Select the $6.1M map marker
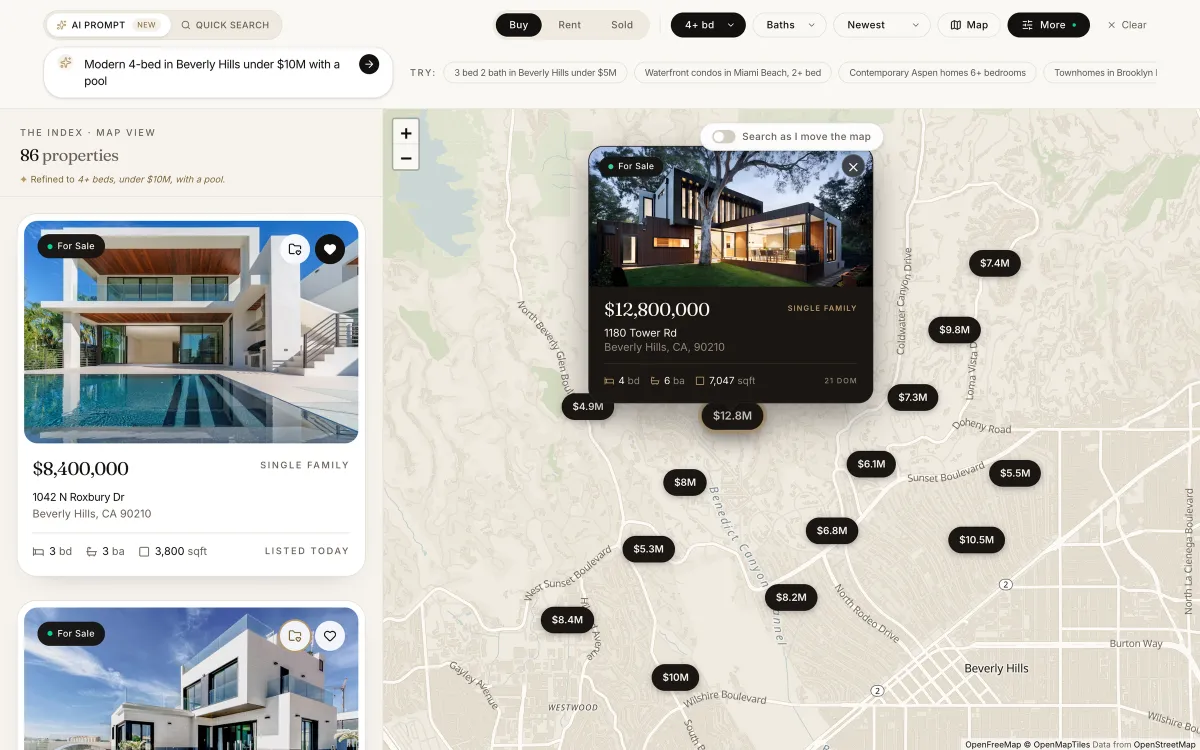1200x750 pixels. click(x=871, y=464)
